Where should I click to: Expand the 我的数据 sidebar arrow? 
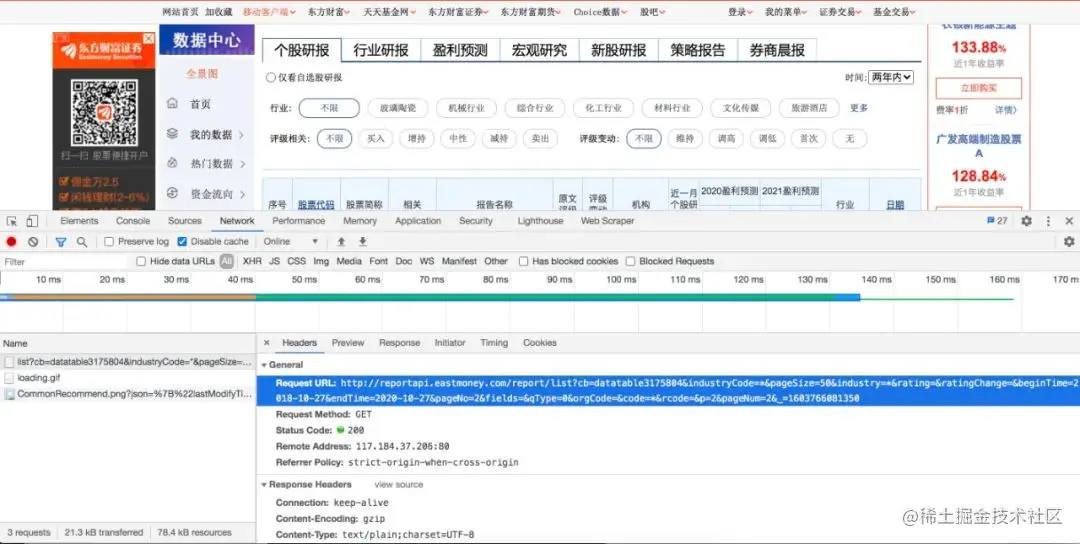click(x=242, y=135)
